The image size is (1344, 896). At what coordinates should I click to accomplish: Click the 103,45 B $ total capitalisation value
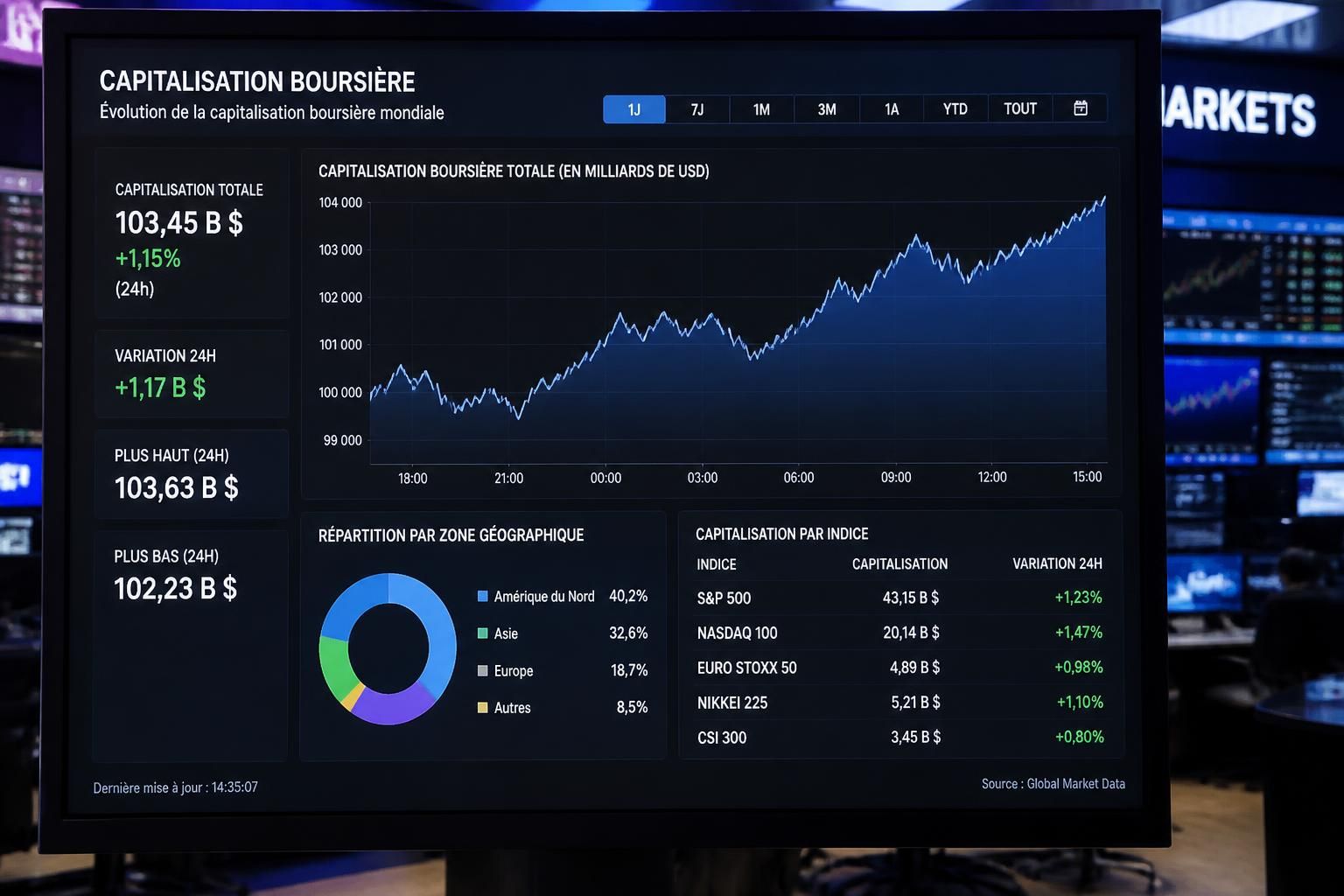[x=179, y=223]
